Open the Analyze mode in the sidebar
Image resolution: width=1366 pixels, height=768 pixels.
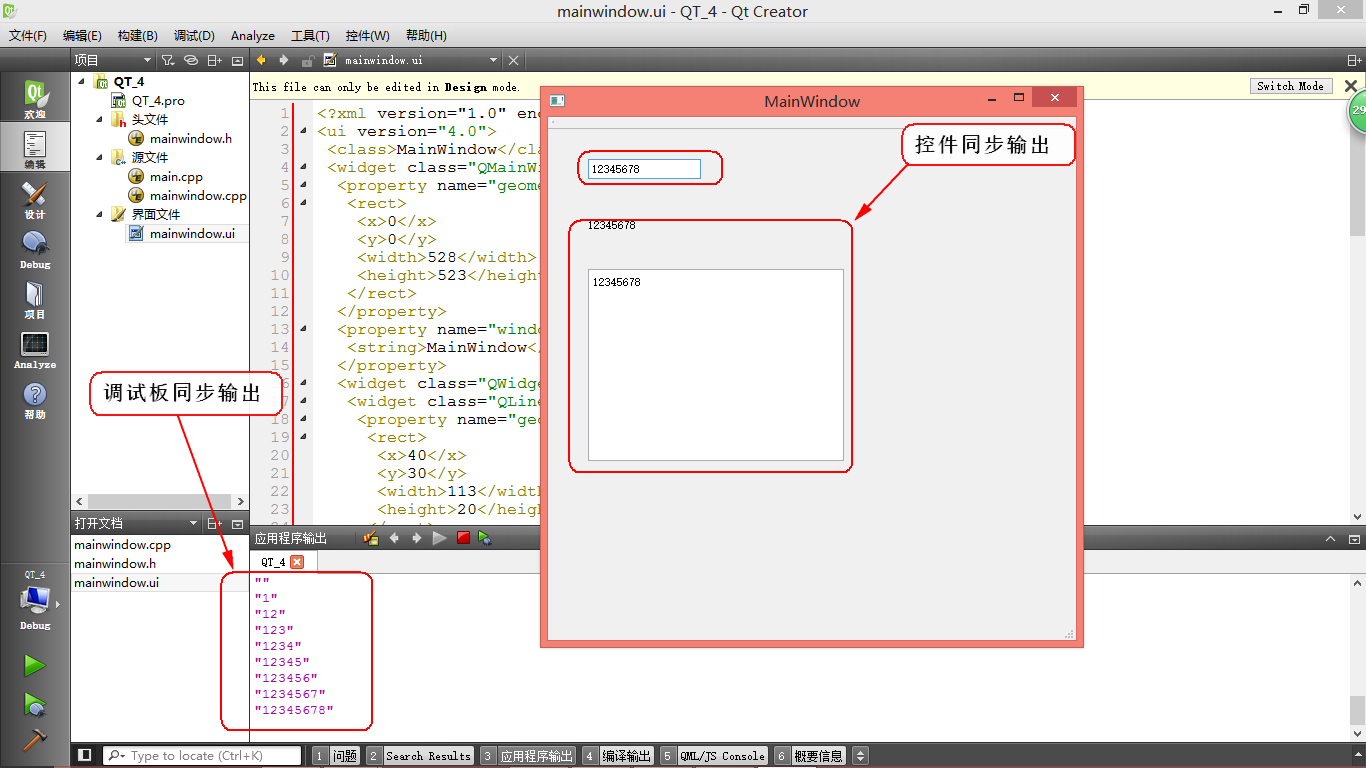(x=35, y=350)
